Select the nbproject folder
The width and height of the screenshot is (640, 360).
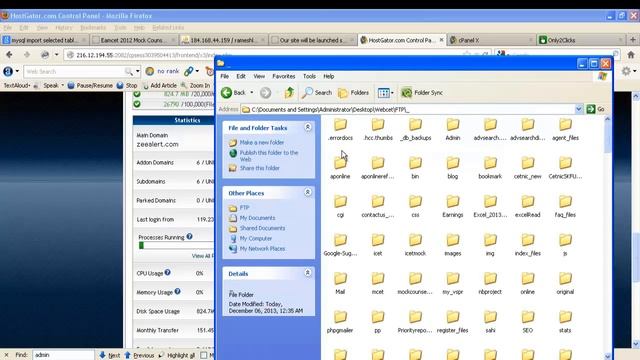[490, 283]
